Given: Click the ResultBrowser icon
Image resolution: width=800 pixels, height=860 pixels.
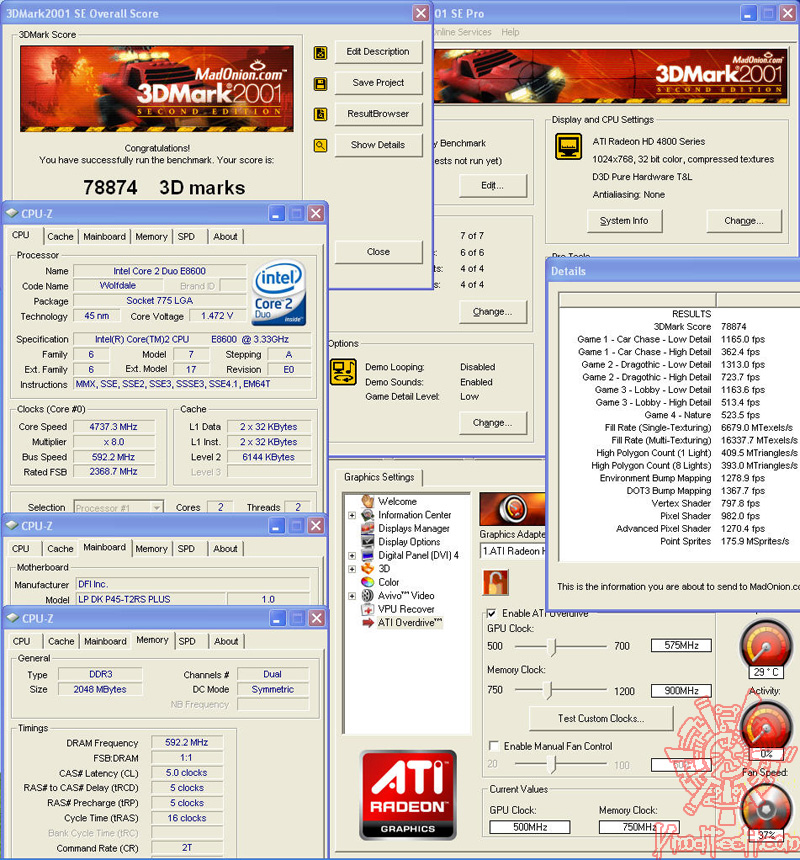Looking at the screenshot, I should [320, 114].
